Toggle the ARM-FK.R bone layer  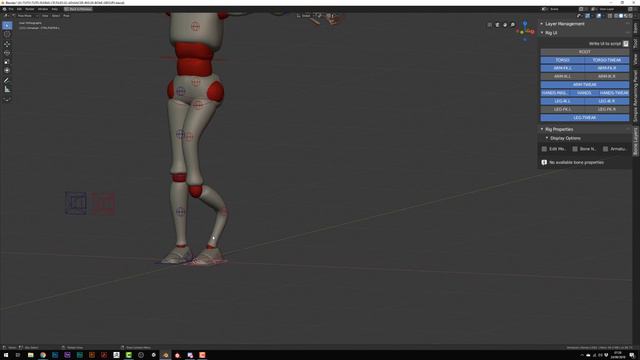coord(607,68)
